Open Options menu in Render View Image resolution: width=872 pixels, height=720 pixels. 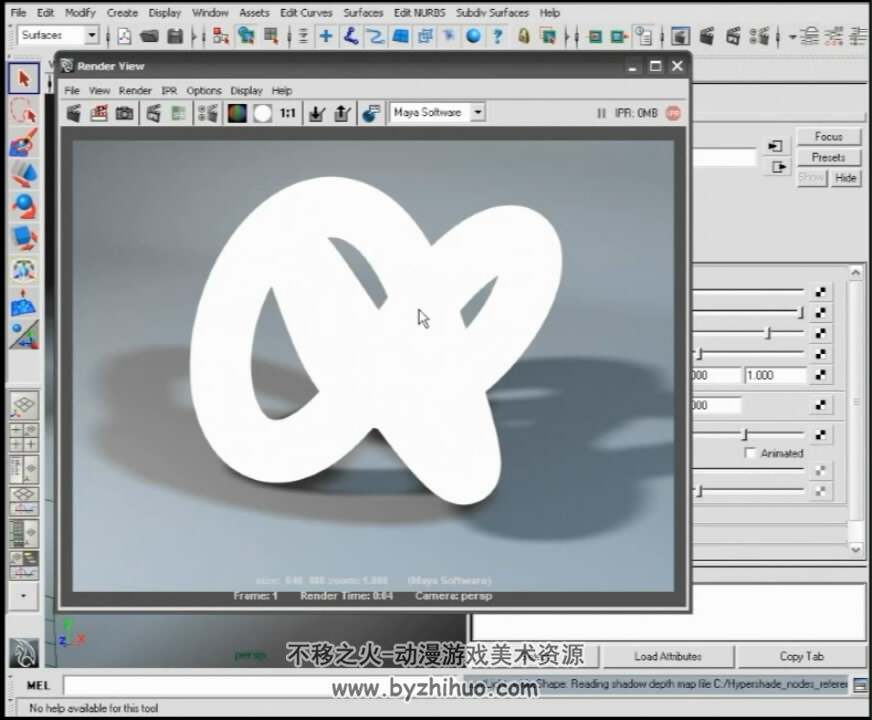tap(204, 91)
